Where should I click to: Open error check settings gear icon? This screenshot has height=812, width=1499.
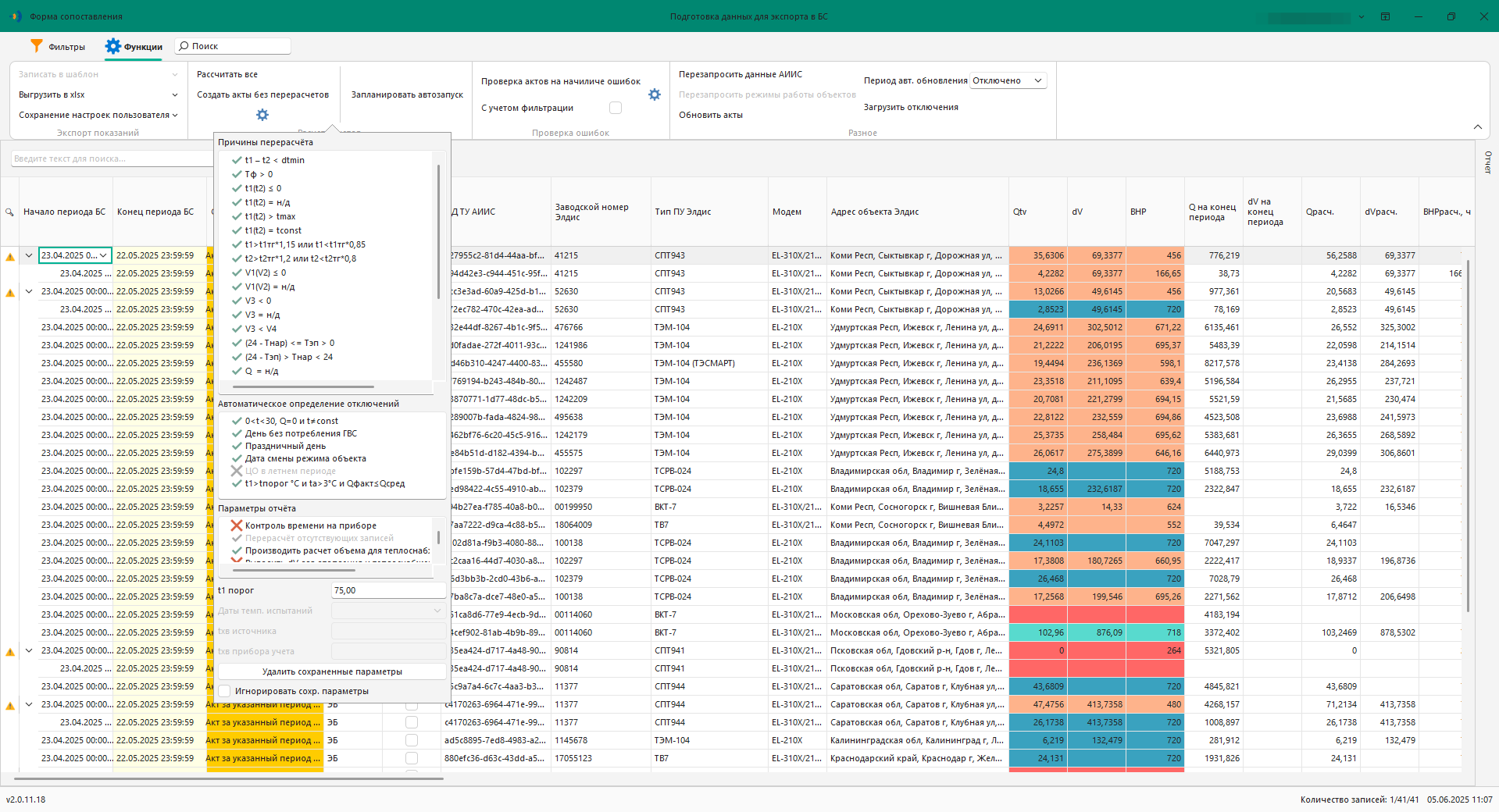(x=655, y=94)
